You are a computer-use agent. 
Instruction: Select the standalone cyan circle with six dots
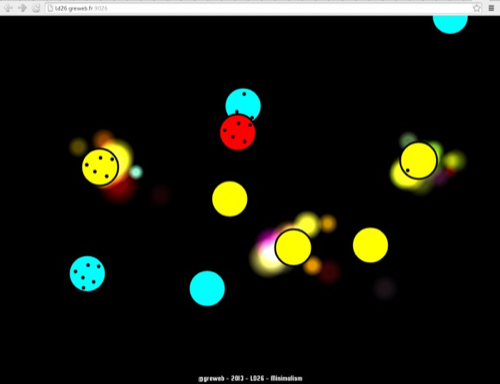coord(87,273)
